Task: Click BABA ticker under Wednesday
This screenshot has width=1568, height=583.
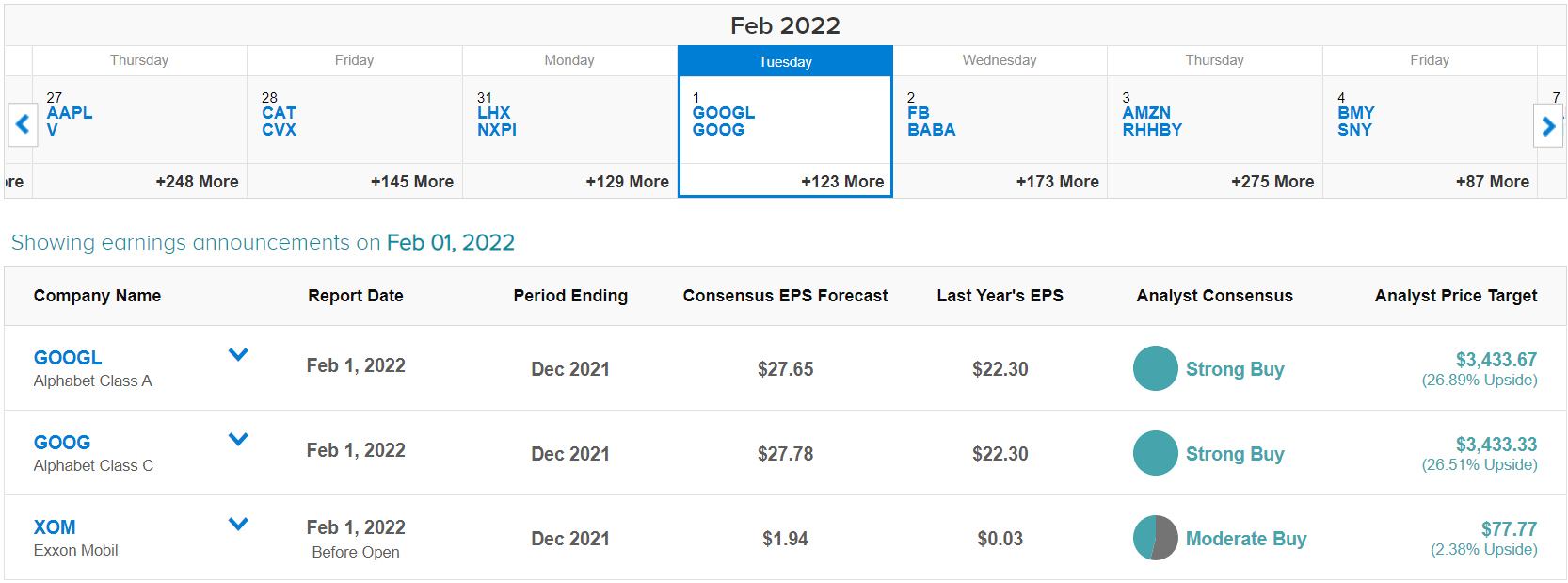Action: click(x=931, y=130)
